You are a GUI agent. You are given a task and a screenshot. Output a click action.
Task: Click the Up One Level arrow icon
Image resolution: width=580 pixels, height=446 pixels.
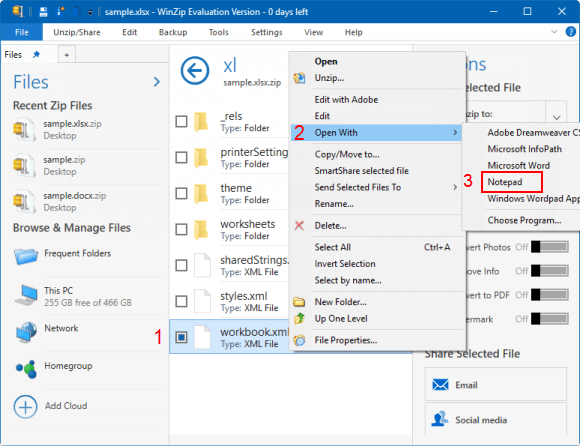(299, 318)
